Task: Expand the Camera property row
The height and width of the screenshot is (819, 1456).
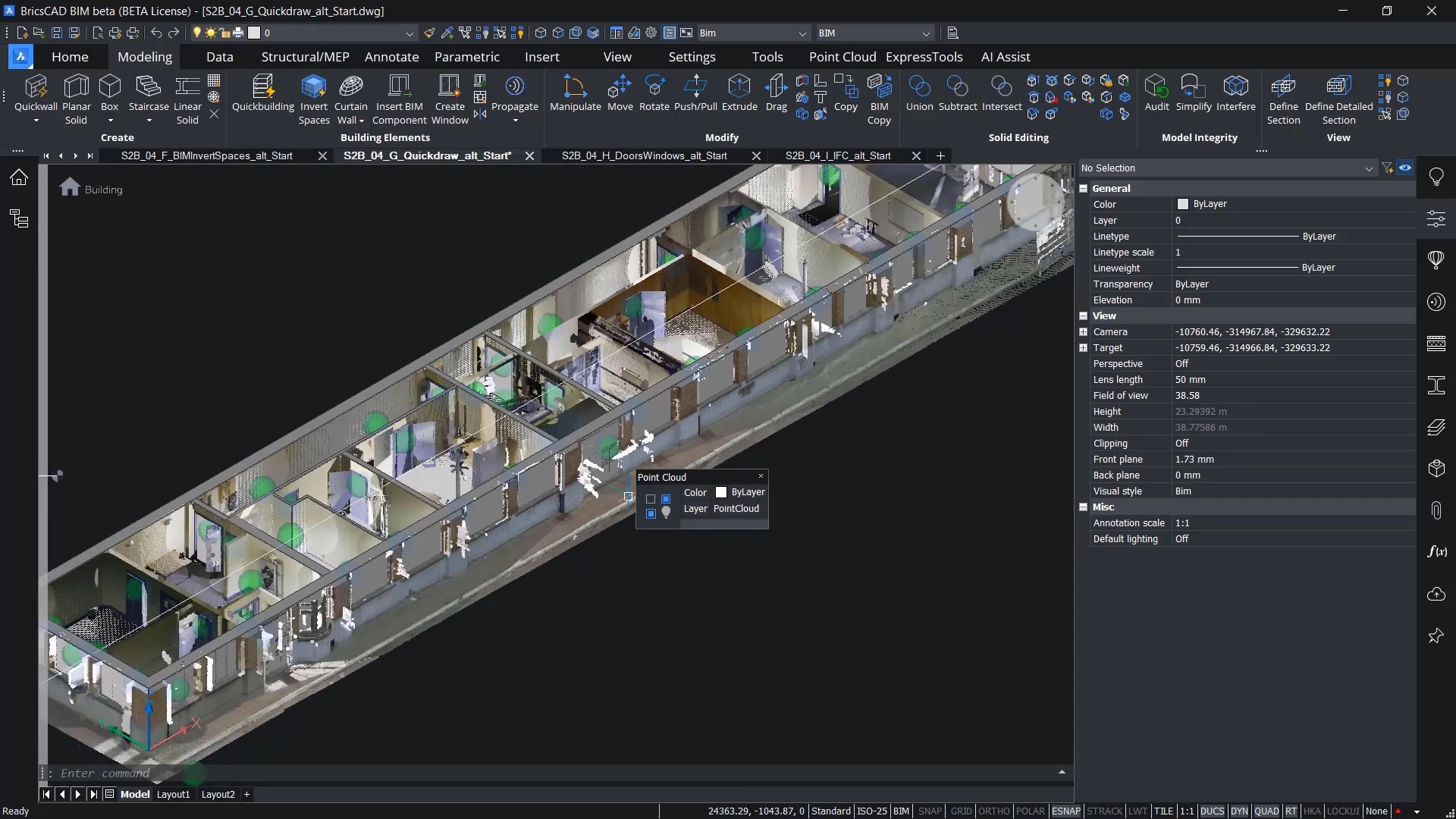Action: pyautogui.click(x=1083, y=331)
